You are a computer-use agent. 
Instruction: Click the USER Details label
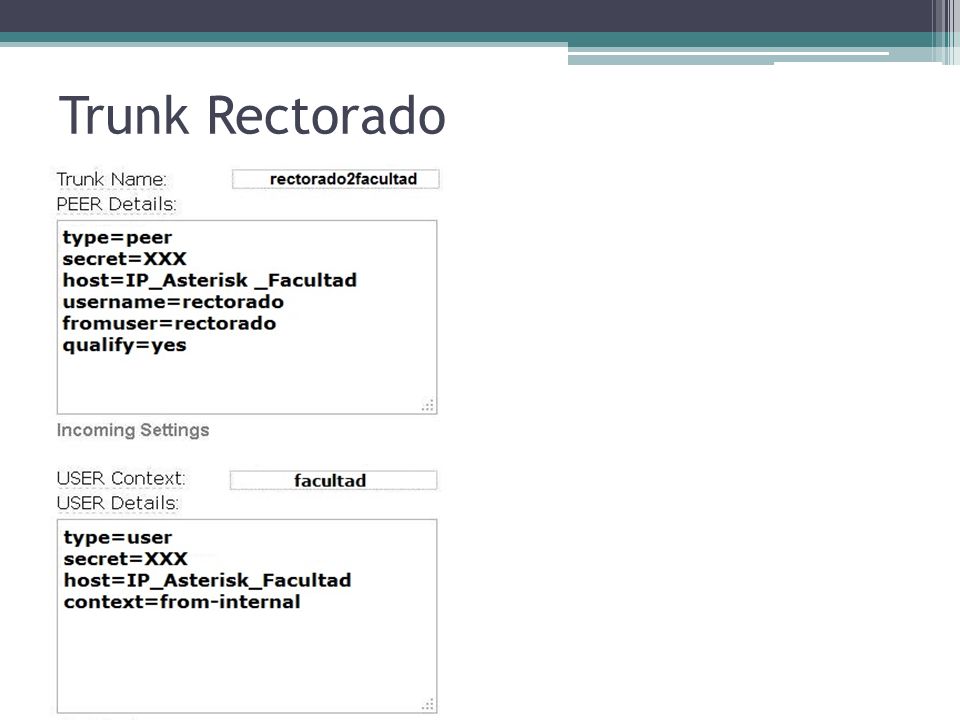coord(118,503)
